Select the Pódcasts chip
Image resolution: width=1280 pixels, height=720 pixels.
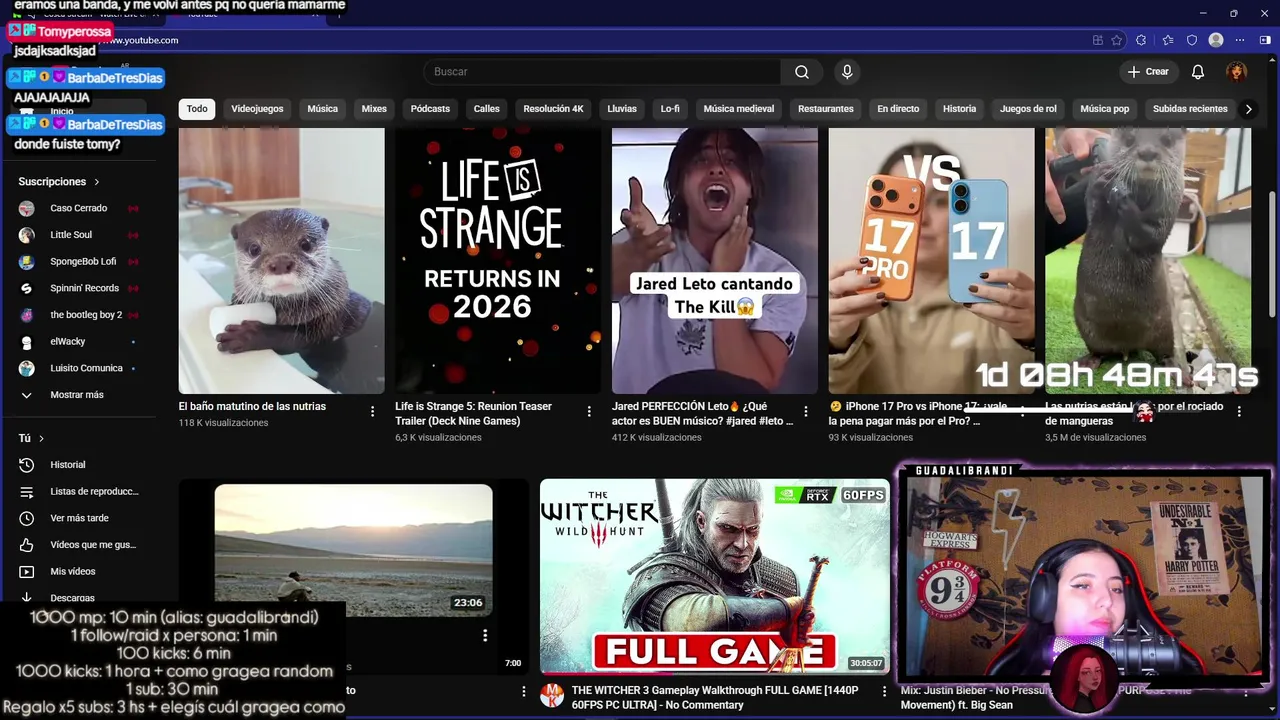[x=430, y=109]
